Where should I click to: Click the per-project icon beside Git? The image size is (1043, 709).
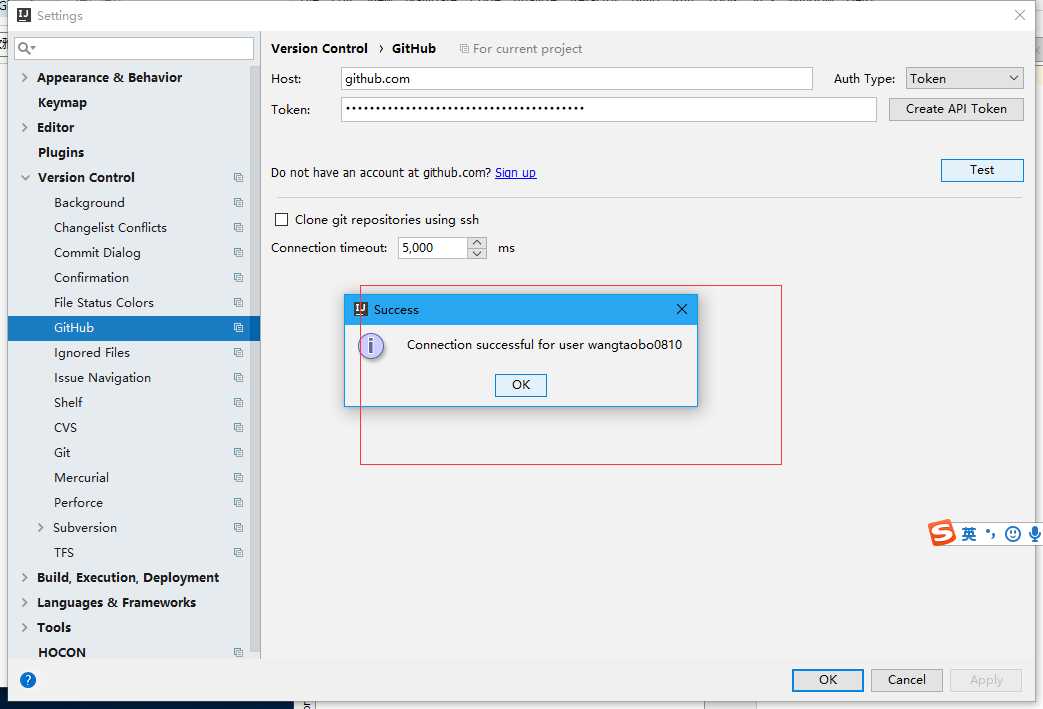(x=238, y=453)
